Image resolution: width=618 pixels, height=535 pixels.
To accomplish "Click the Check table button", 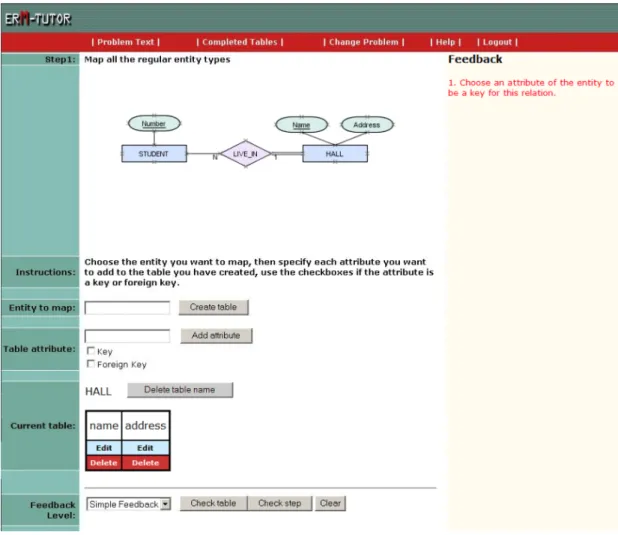I will pos(214,503).
